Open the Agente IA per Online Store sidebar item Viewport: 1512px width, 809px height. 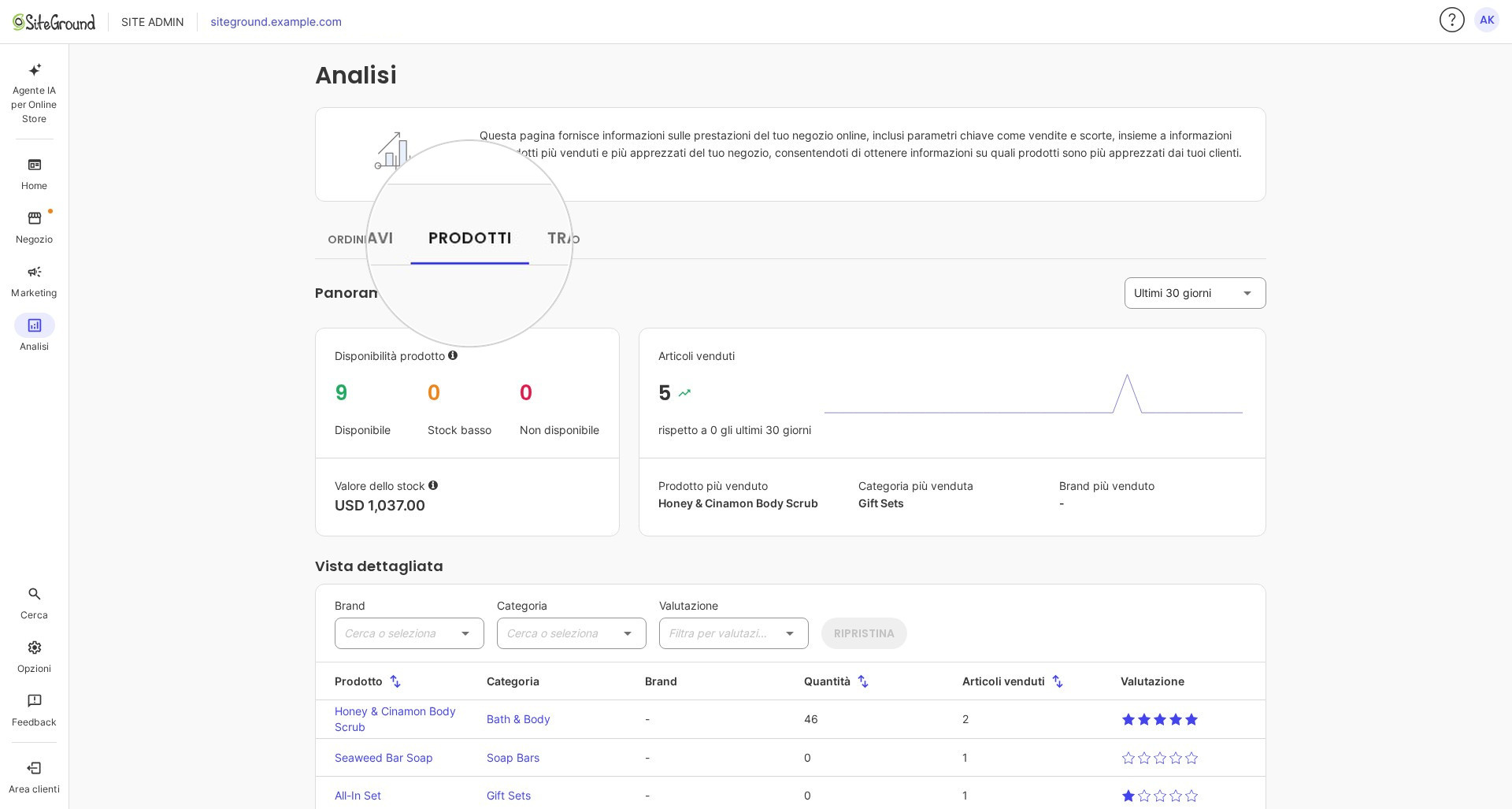pos(34,93)
